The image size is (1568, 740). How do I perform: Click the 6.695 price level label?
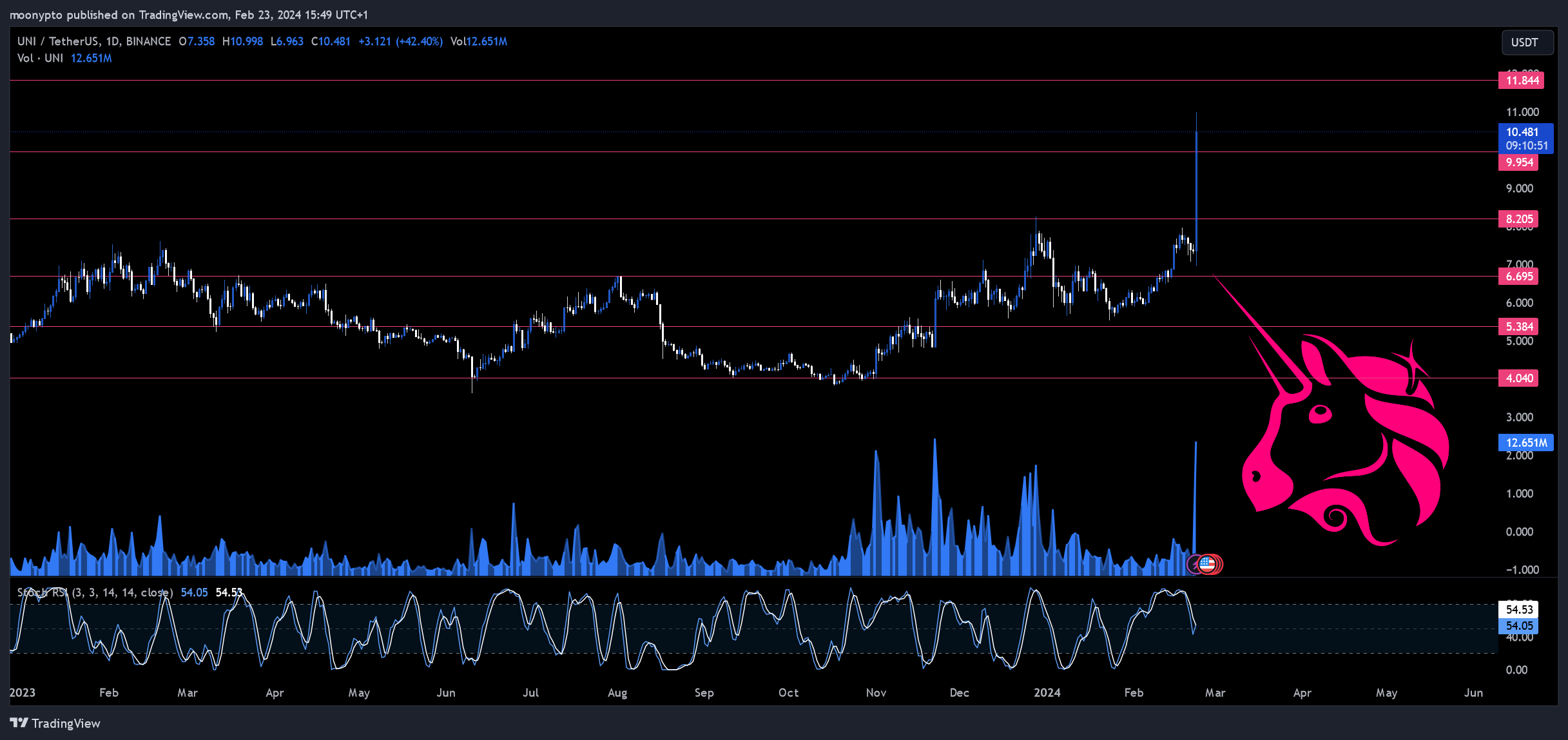[1518, 277]
